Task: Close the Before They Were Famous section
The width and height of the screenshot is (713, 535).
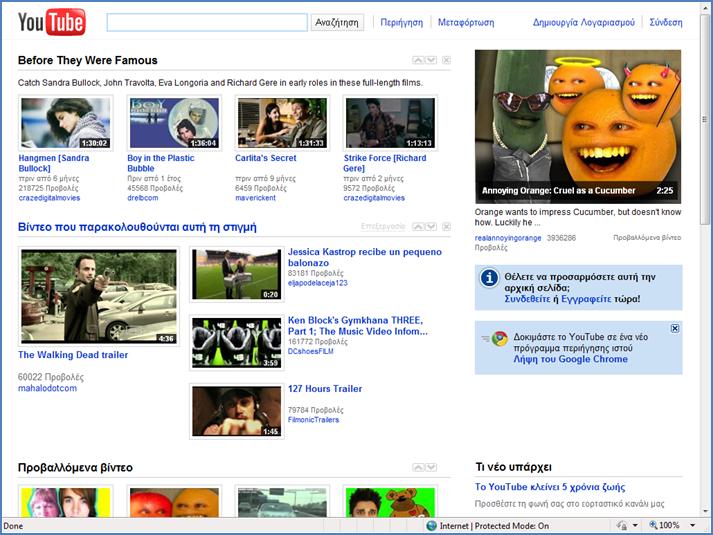Action: pos(447,60)
